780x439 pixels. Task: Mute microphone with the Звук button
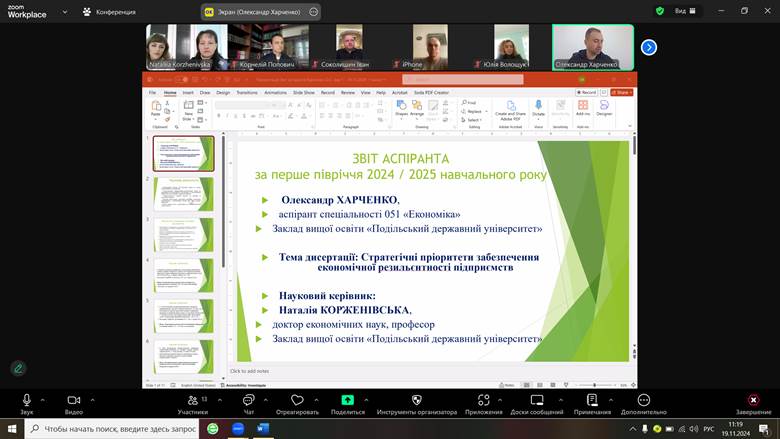tap(26, 401)
